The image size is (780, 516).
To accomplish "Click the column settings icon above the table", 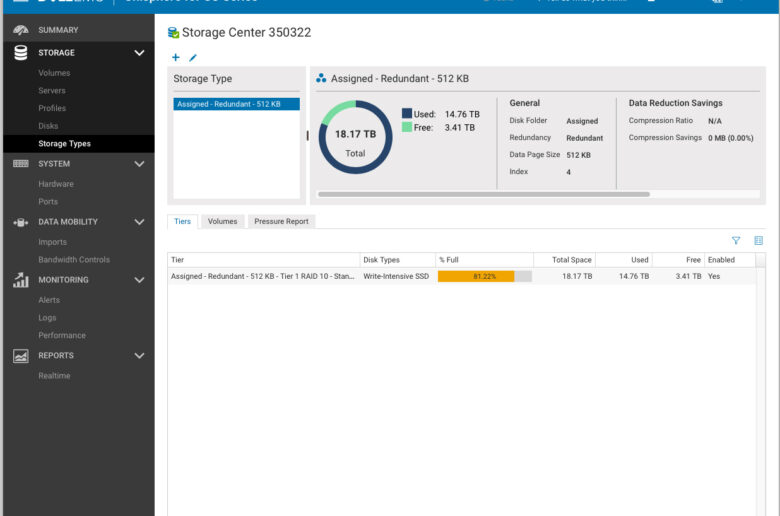I will (x=759, y=241).
